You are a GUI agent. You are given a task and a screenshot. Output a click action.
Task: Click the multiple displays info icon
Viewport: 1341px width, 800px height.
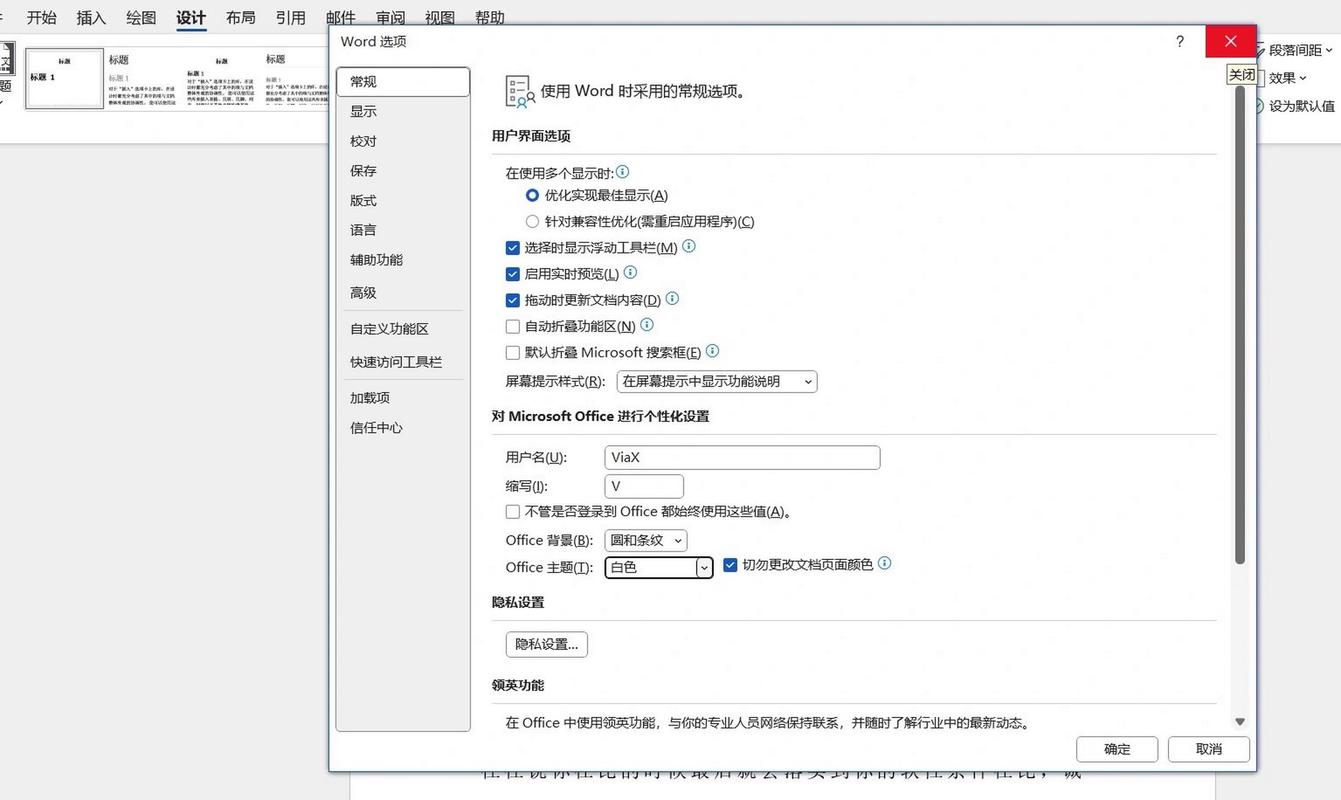(623, 172)
